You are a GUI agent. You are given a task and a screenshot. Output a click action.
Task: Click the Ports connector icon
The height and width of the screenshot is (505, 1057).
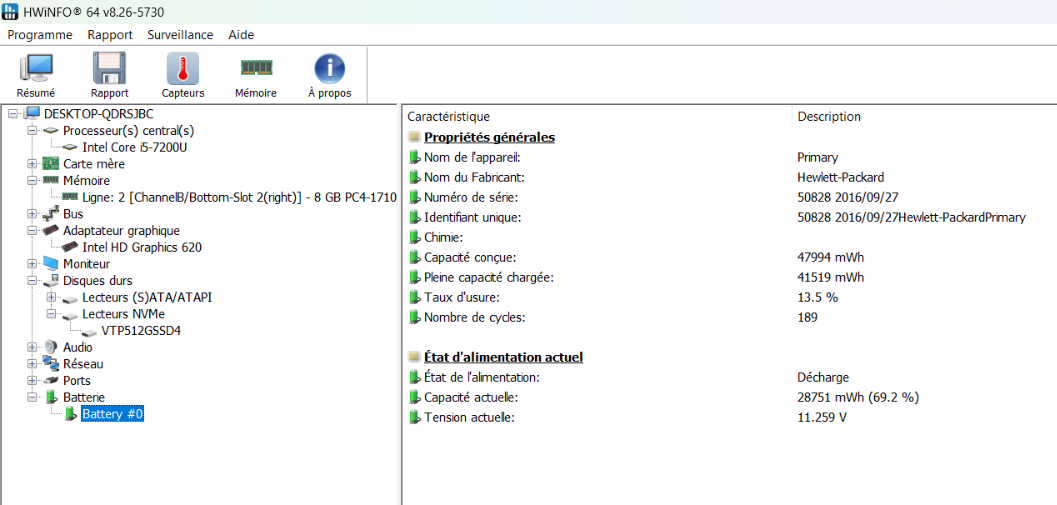coord(51,381)
